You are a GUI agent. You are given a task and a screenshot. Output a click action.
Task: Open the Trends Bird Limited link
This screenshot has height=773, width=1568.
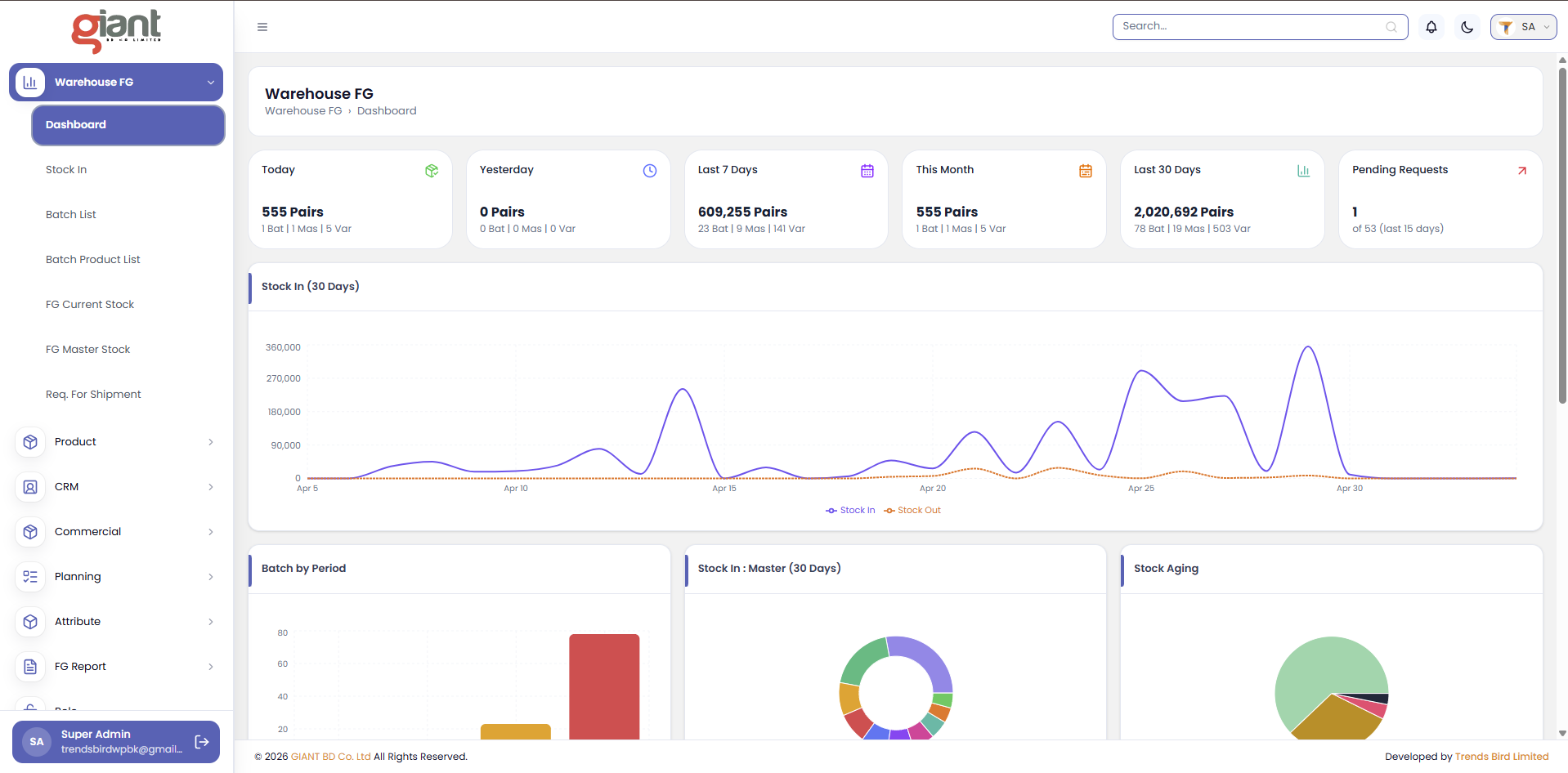[1502, 757]
